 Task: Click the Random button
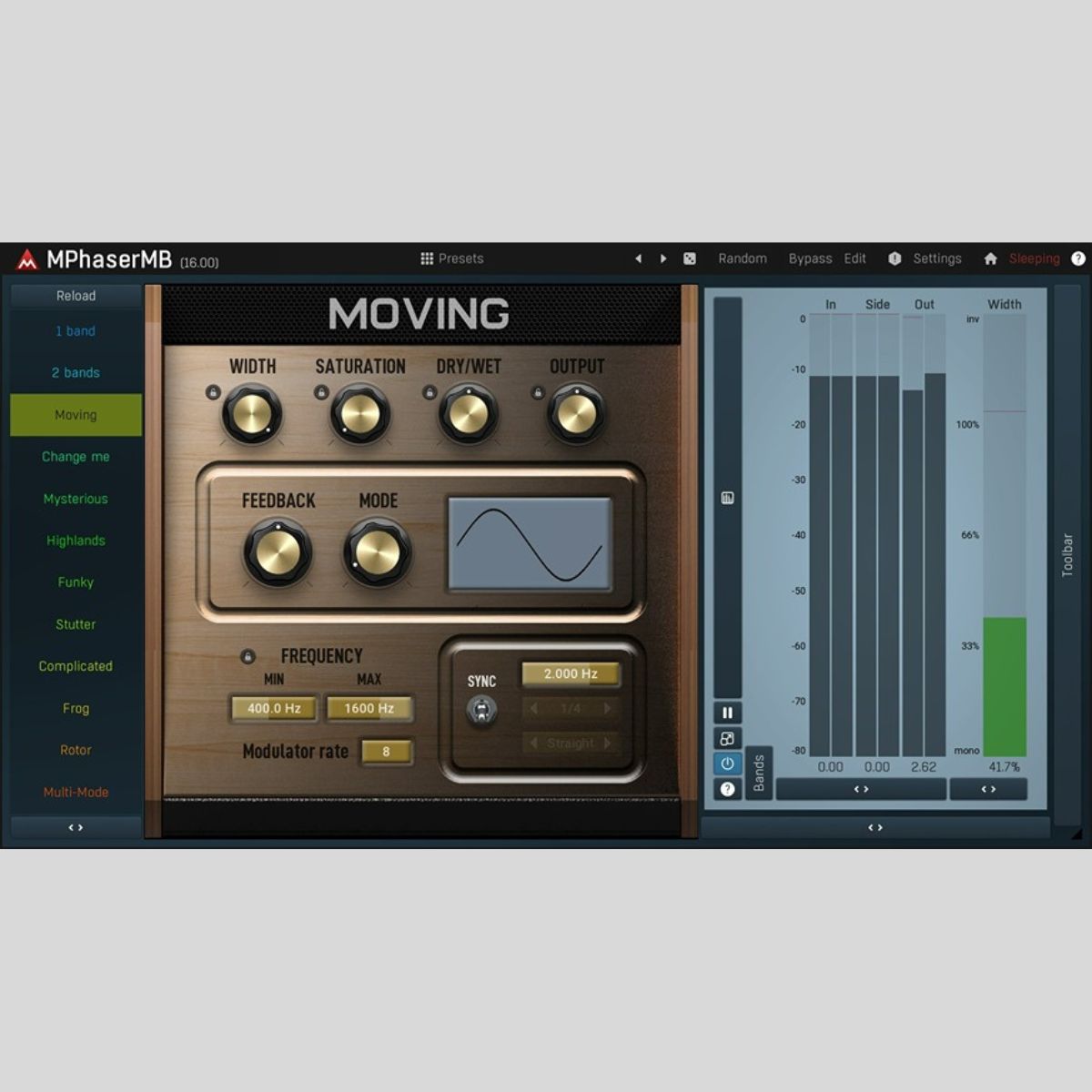743,258
